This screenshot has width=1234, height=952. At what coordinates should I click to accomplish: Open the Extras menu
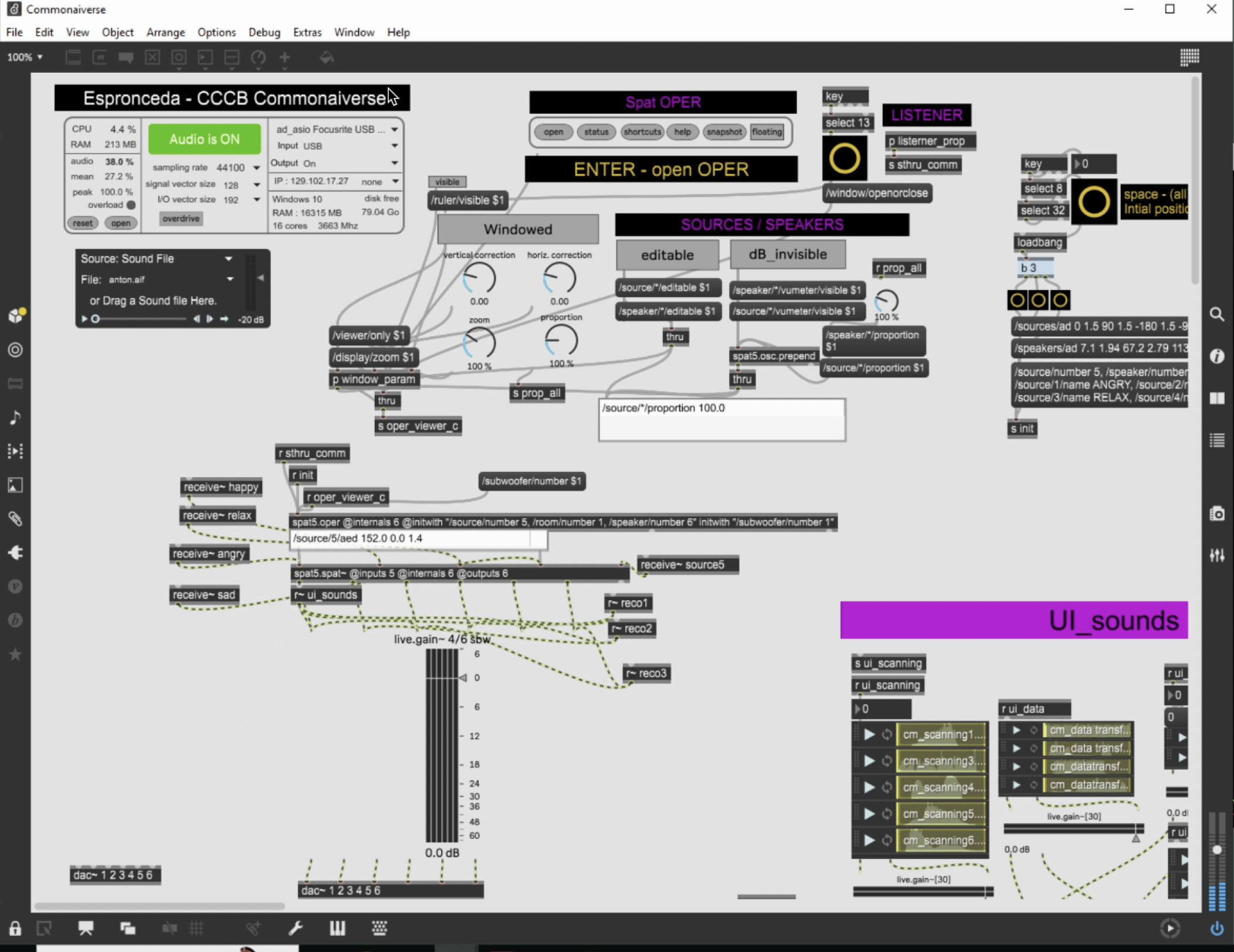tap(307, 32)
